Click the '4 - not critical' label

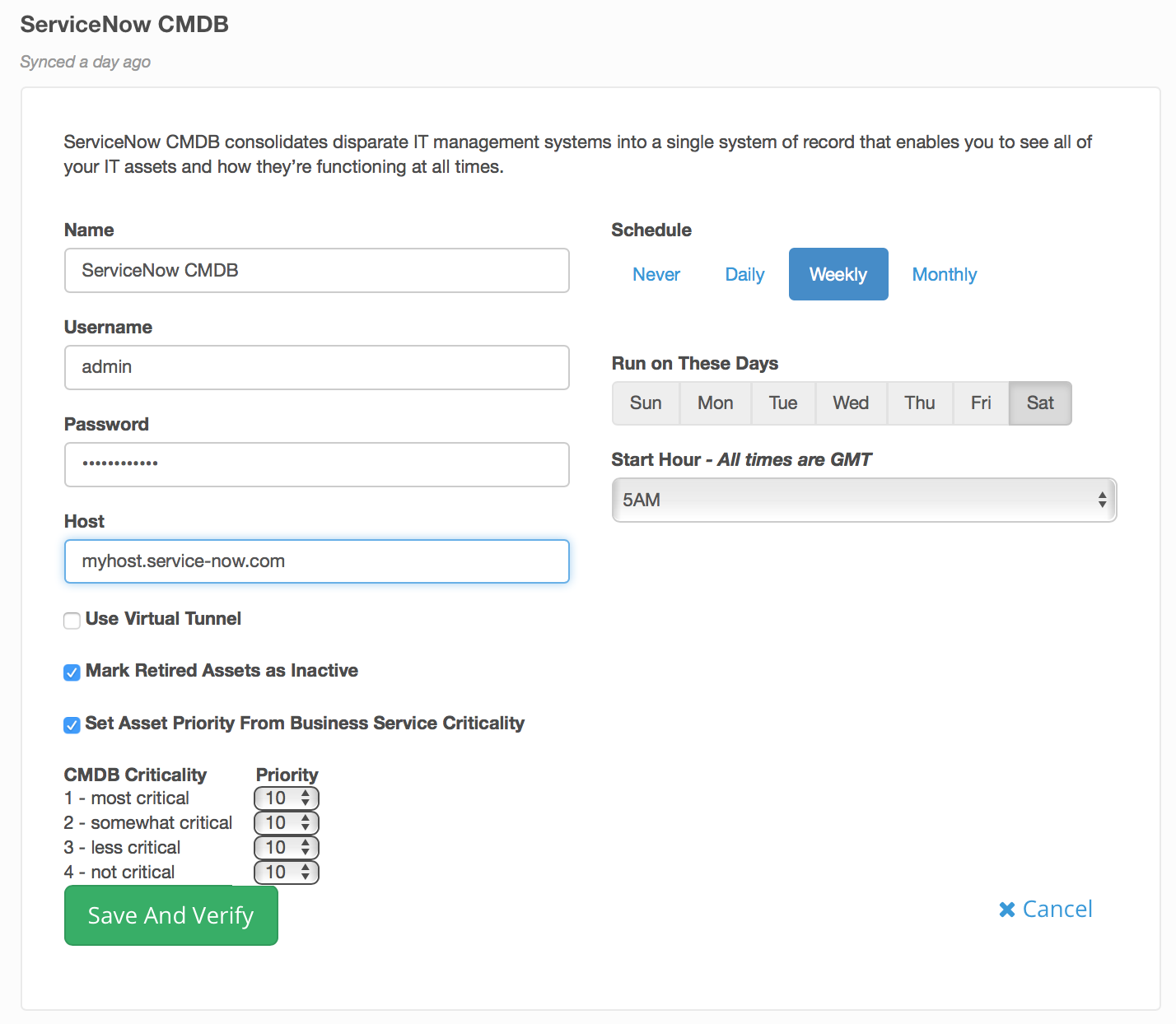pyautogui.click(x=119, y=873)
